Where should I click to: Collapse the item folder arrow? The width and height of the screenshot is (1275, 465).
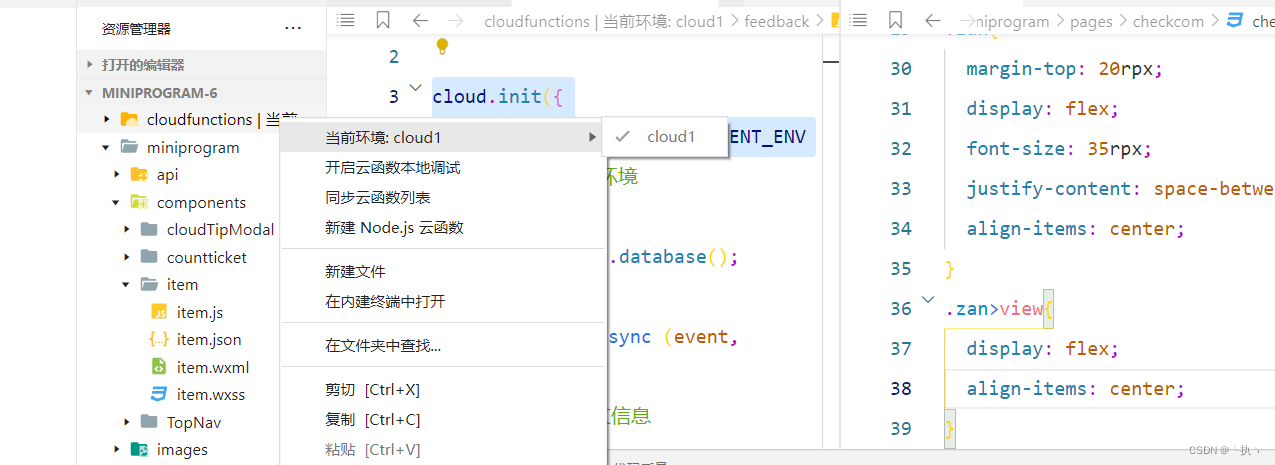[127, 284]
